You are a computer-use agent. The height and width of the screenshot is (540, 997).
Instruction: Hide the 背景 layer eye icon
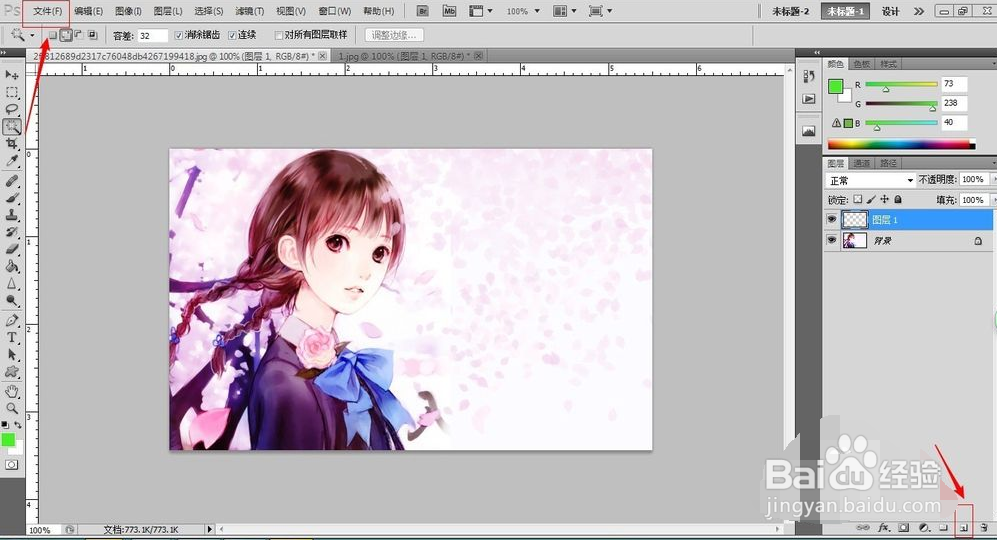pos(831,240)
